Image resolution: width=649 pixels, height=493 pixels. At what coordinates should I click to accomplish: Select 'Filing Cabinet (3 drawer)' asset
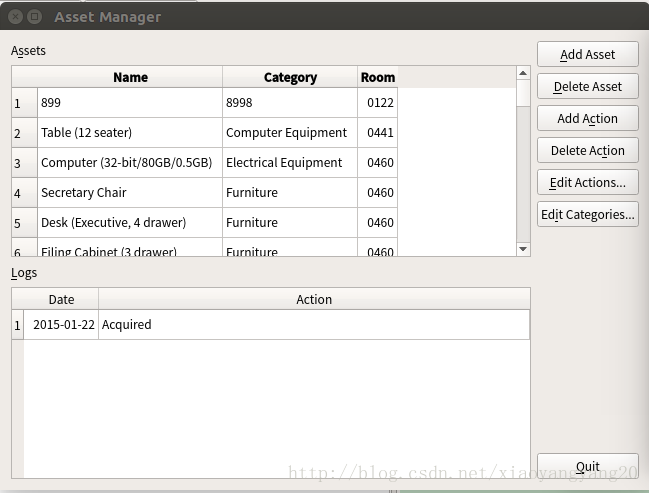click(130, 247)
